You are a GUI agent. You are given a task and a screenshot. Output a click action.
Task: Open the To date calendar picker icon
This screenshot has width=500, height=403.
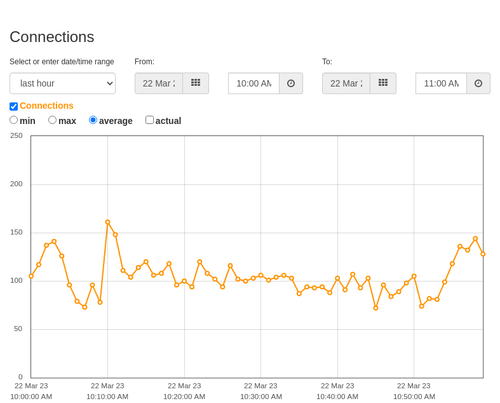tap(383, 83)
